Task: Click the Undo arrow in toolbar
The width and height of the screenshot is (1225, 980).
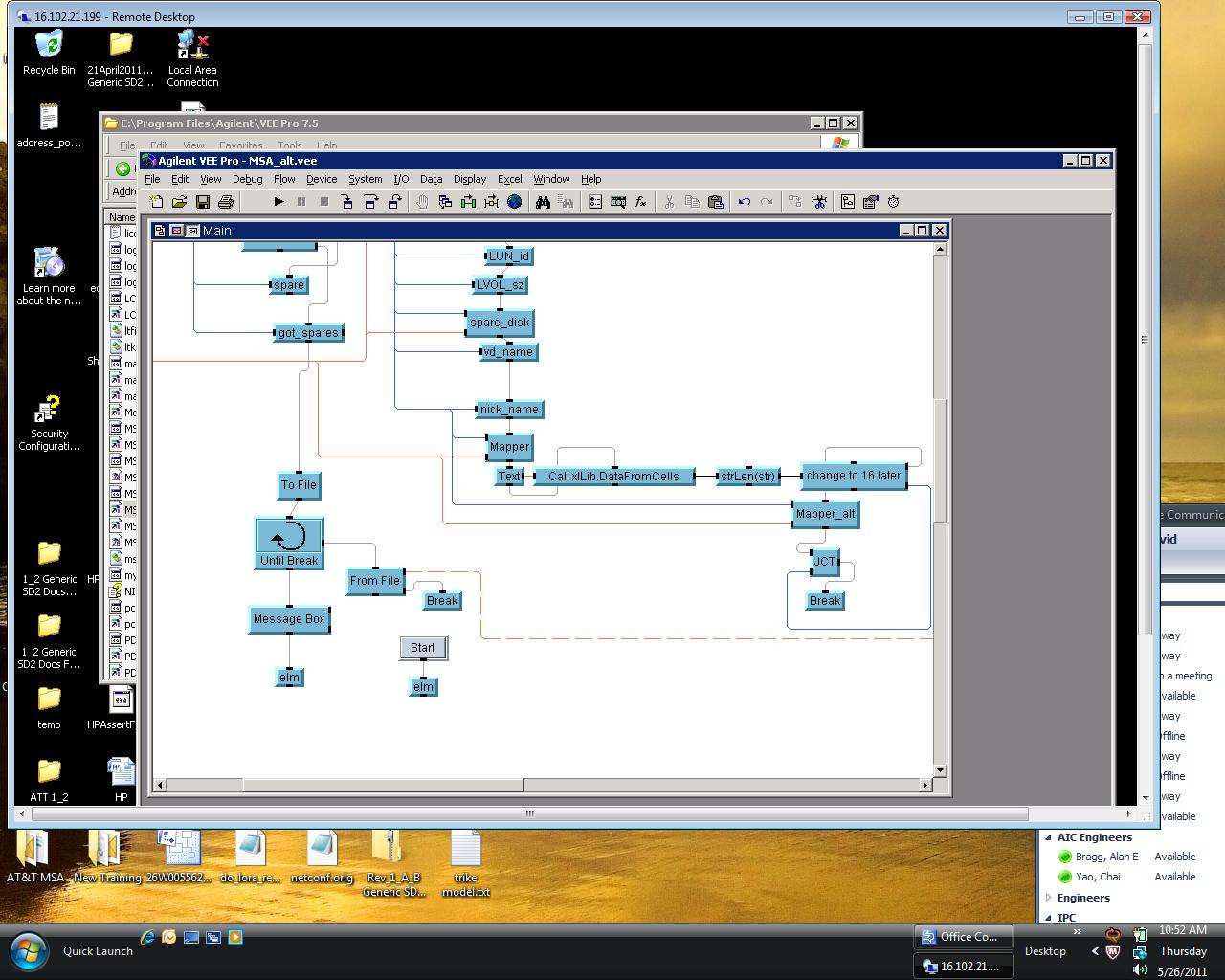Action: (744, 202)
